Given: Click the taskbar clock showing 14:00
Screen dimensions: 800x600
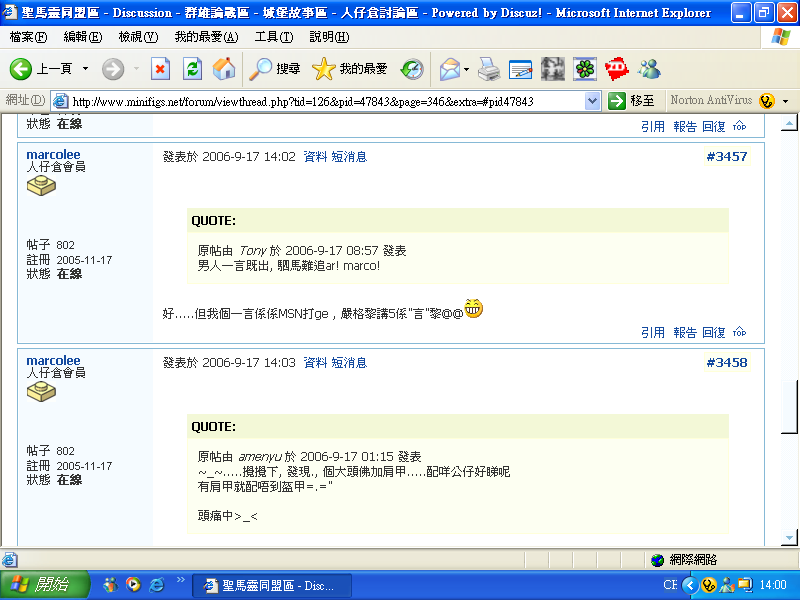Looking at the screenshot, I should pos(773,585).
